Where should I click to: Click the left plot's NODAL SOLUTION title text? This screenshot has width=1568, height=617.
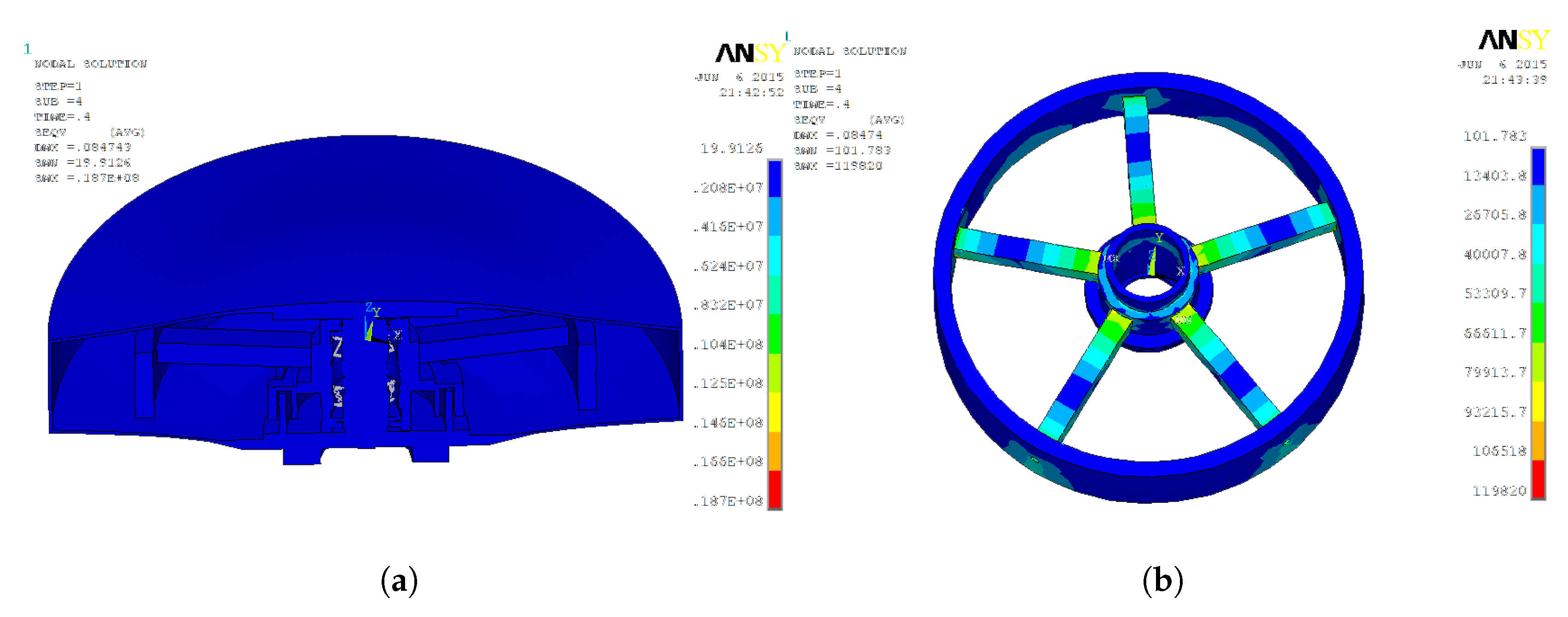tap(91, 64)
